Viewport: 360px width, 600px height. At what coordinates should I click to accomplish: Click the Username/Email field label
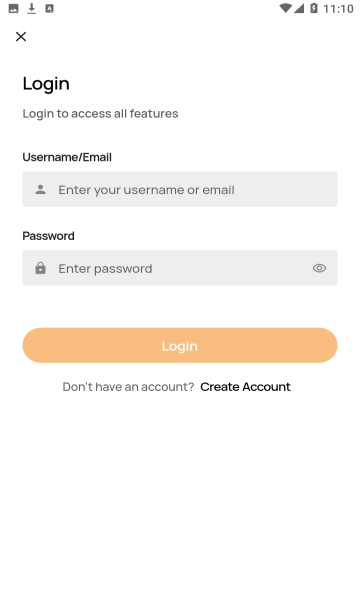click(x=67, y=157)
